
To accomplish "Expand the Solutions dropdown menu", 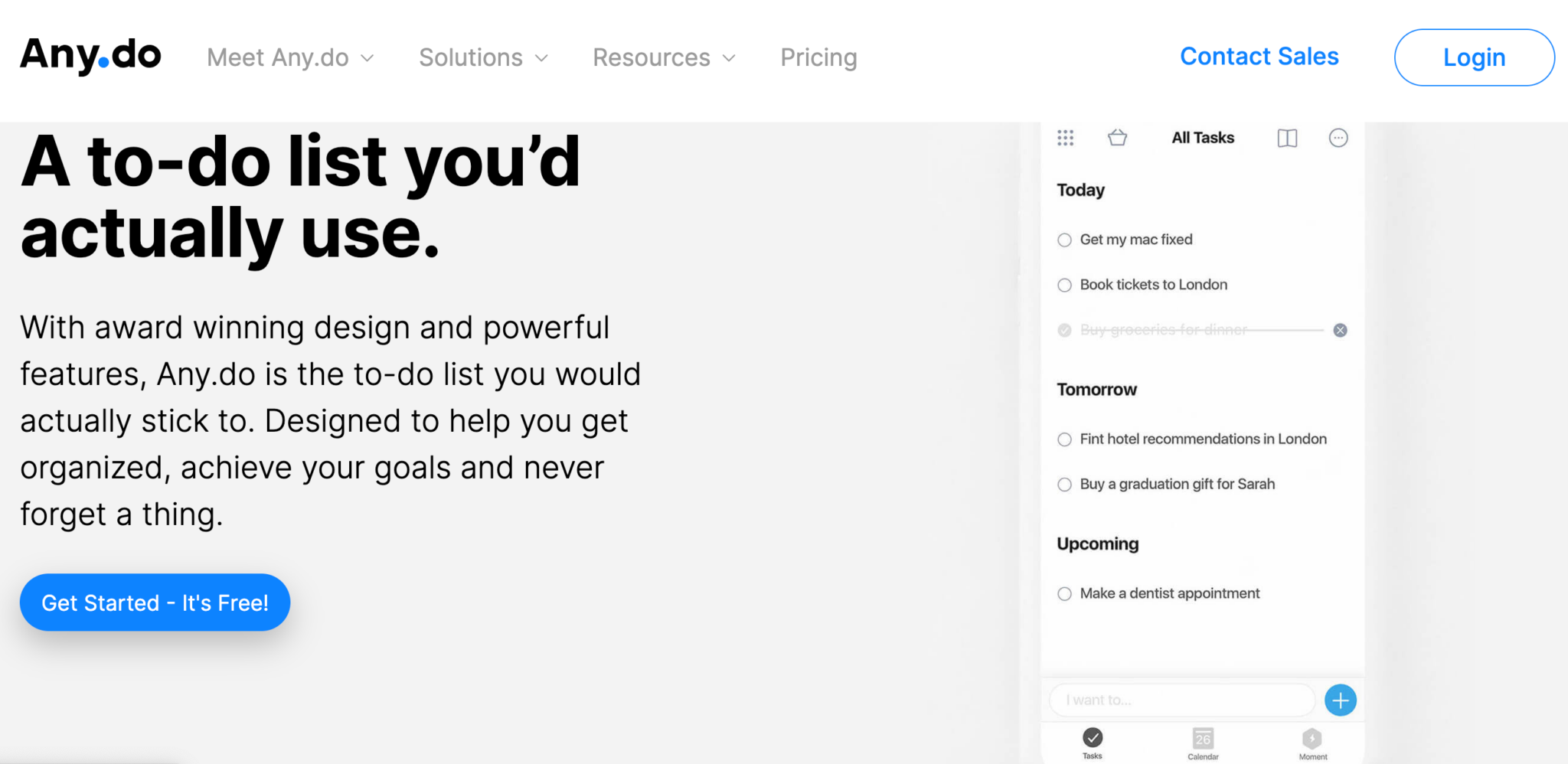I will click(483, 58).
